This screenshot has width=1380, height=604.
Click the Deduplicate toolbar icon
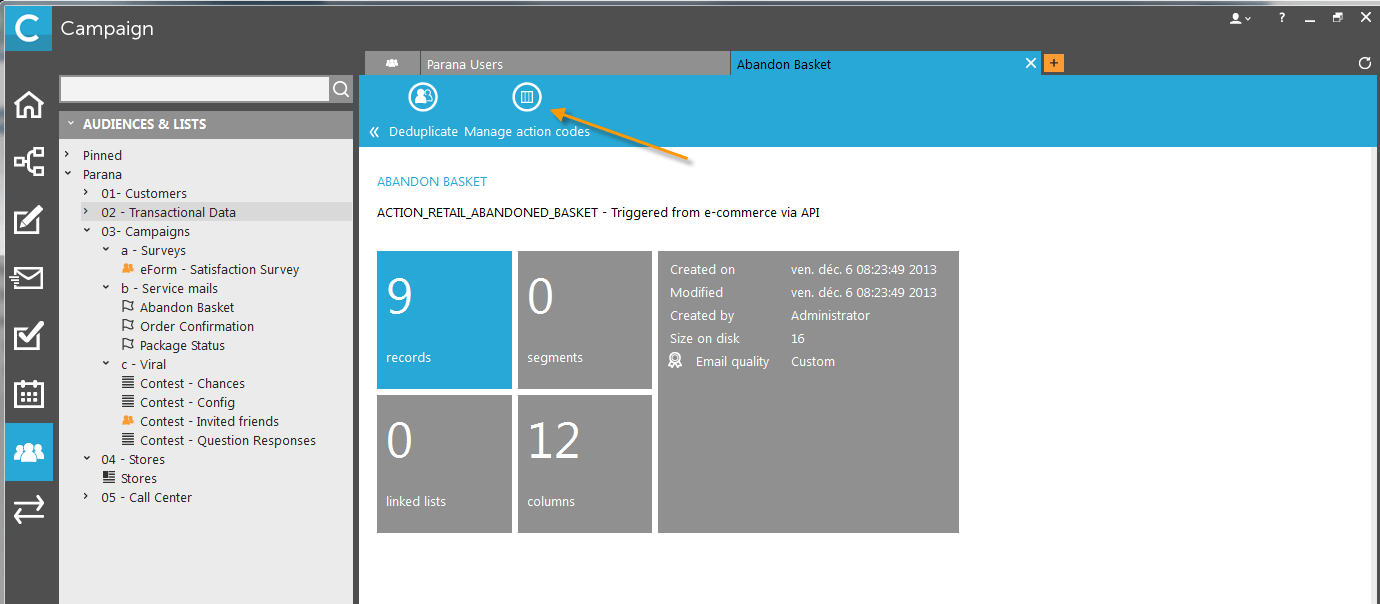[x=424, y=97]
